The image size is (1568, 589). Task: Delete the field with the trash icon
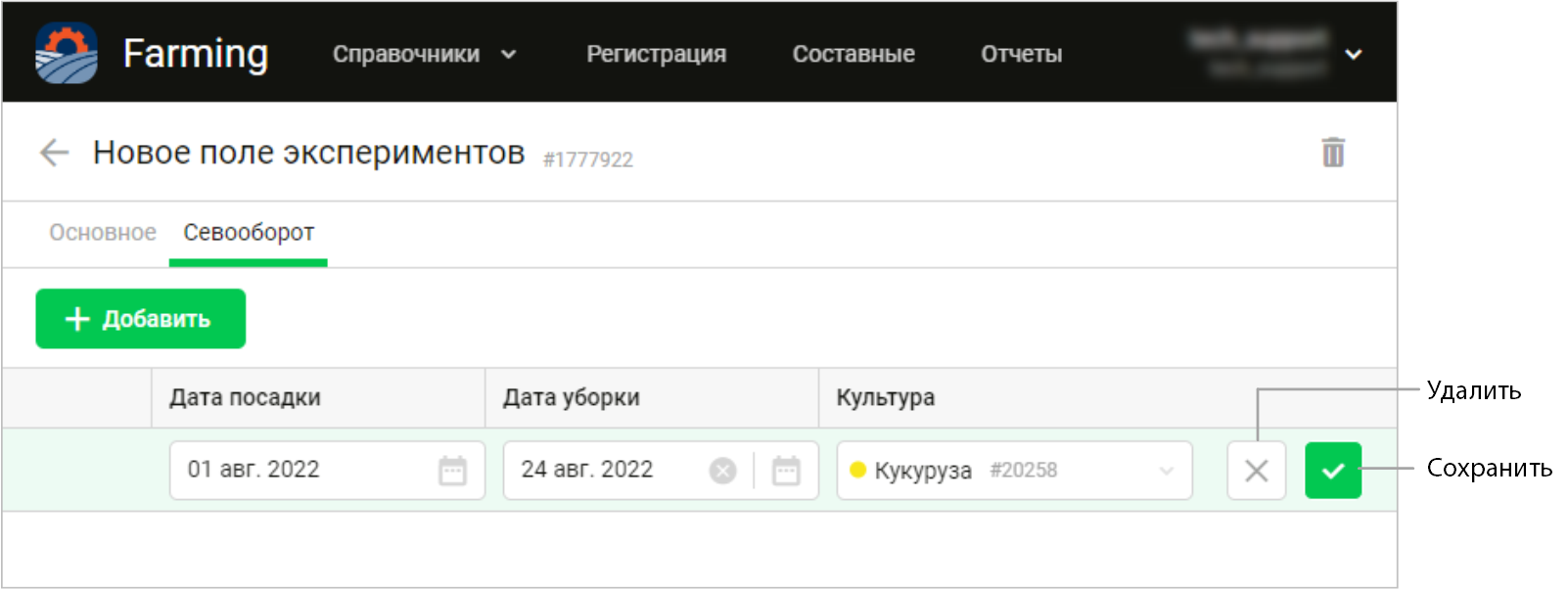coord(1333,153)
